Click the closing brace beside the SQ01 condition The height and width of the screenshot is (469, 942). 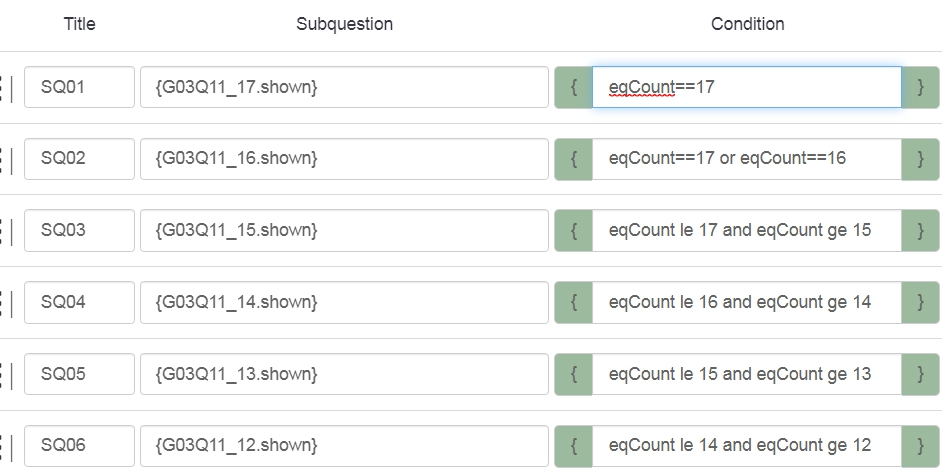click(x=920, y=87)
